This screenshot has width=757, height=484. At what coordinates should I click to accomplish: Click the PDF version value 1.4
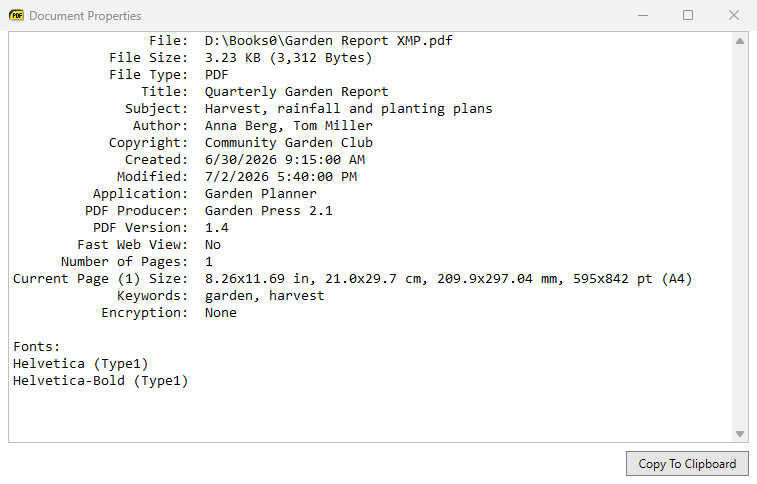tap(217, 228)
